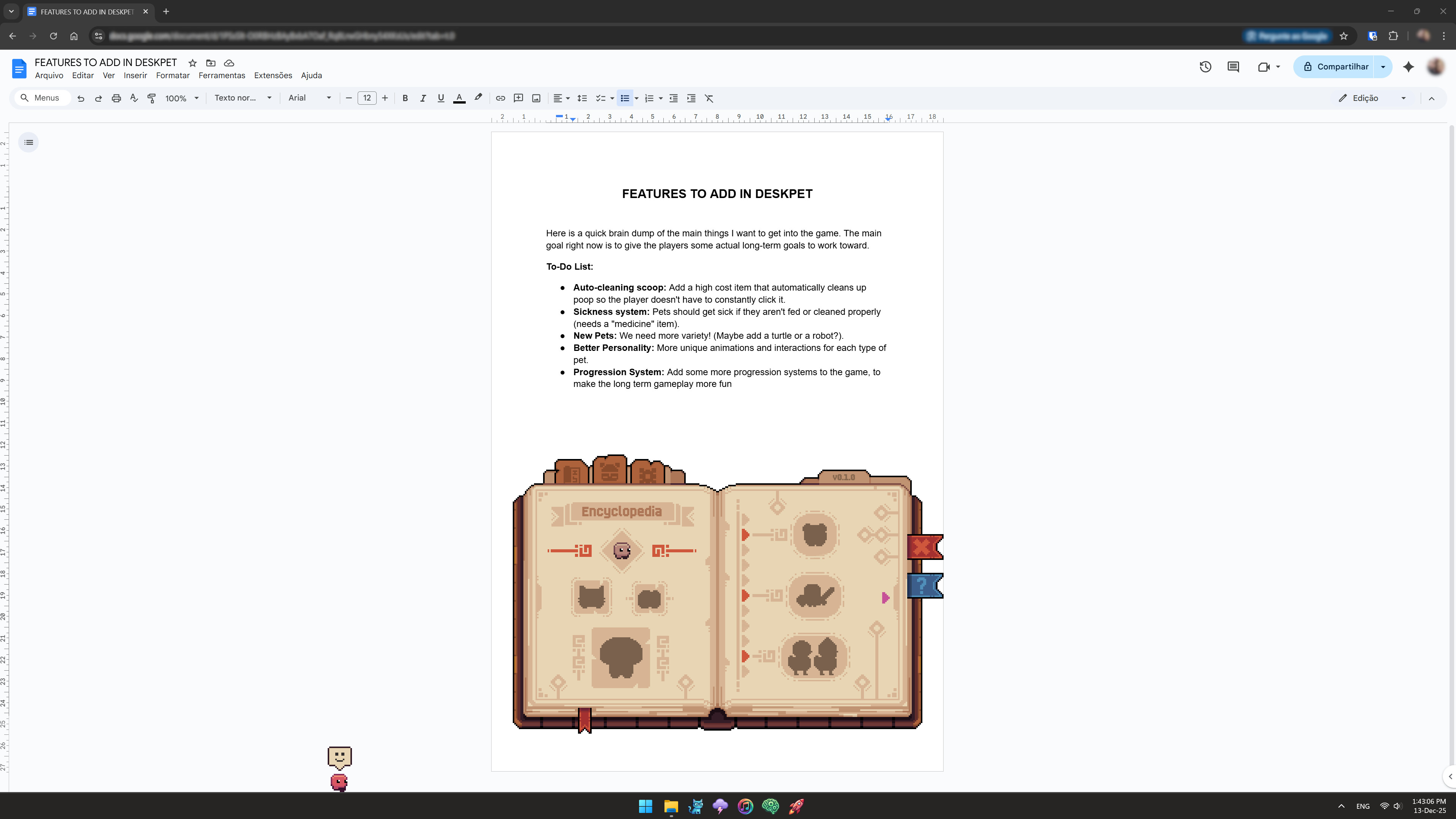Click the font size input field
The width and height of the screenshot is (1456, 819).
pyautogui.click(x=367, y=98)
